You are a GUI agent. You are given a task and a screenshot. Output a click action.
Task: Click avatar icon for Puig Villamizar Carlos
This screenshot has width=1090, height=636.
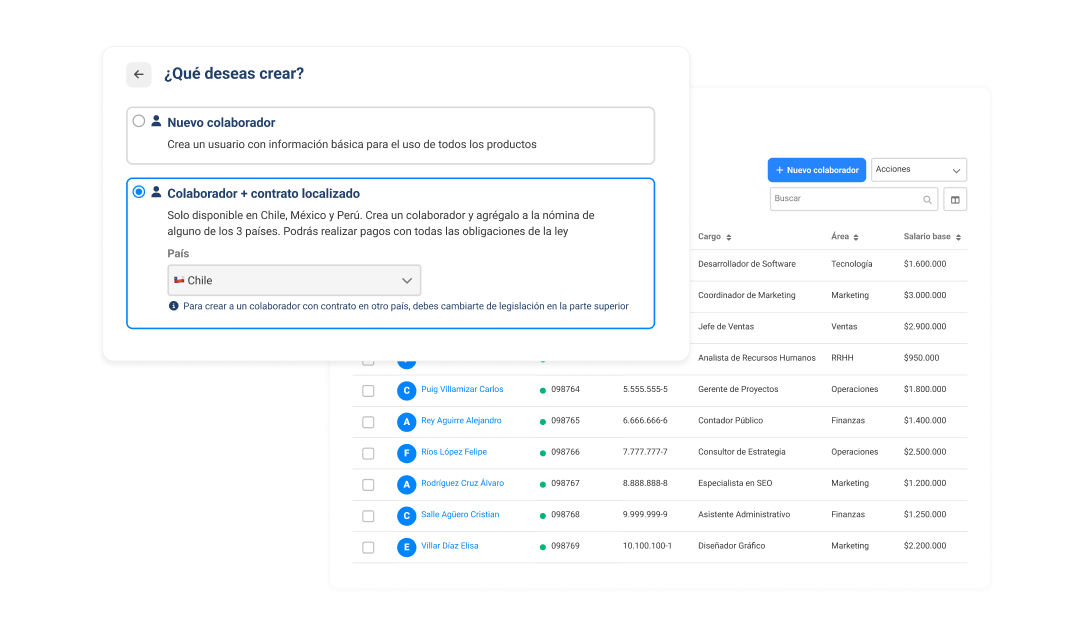(406, 390)
